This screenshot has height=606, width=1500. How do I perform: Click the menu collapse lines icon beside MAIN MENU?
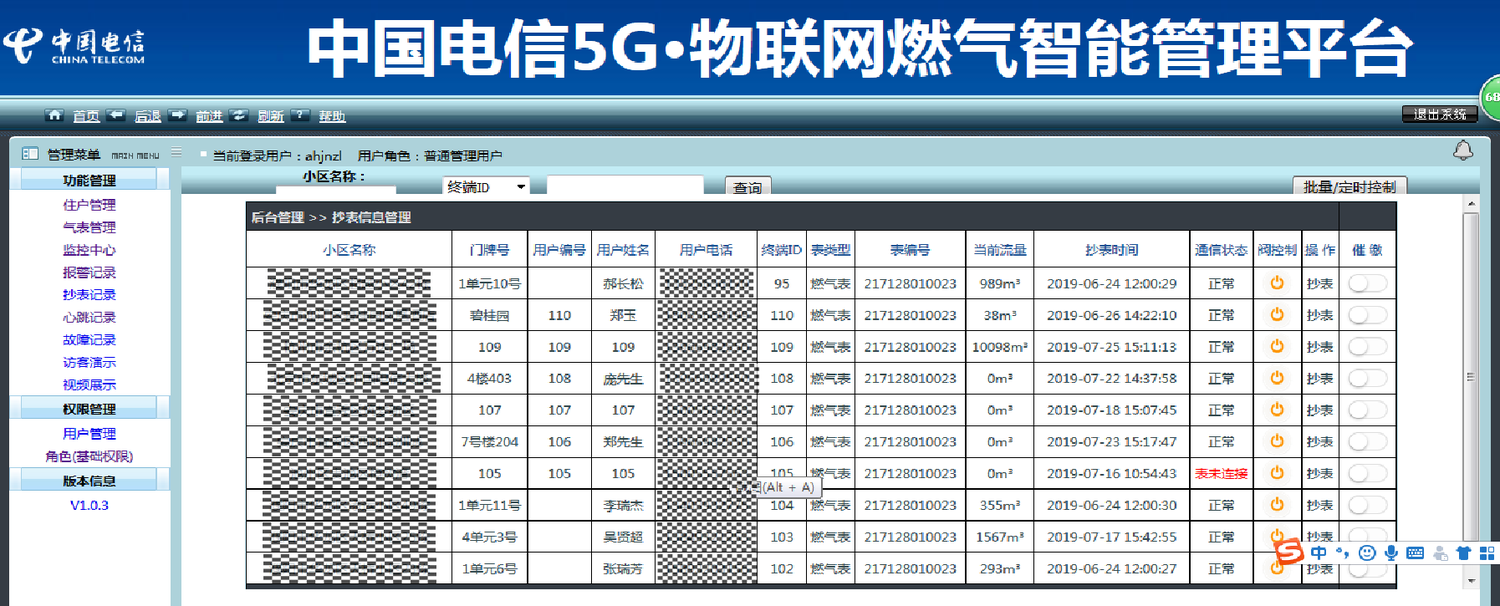(x=176, y=153)
